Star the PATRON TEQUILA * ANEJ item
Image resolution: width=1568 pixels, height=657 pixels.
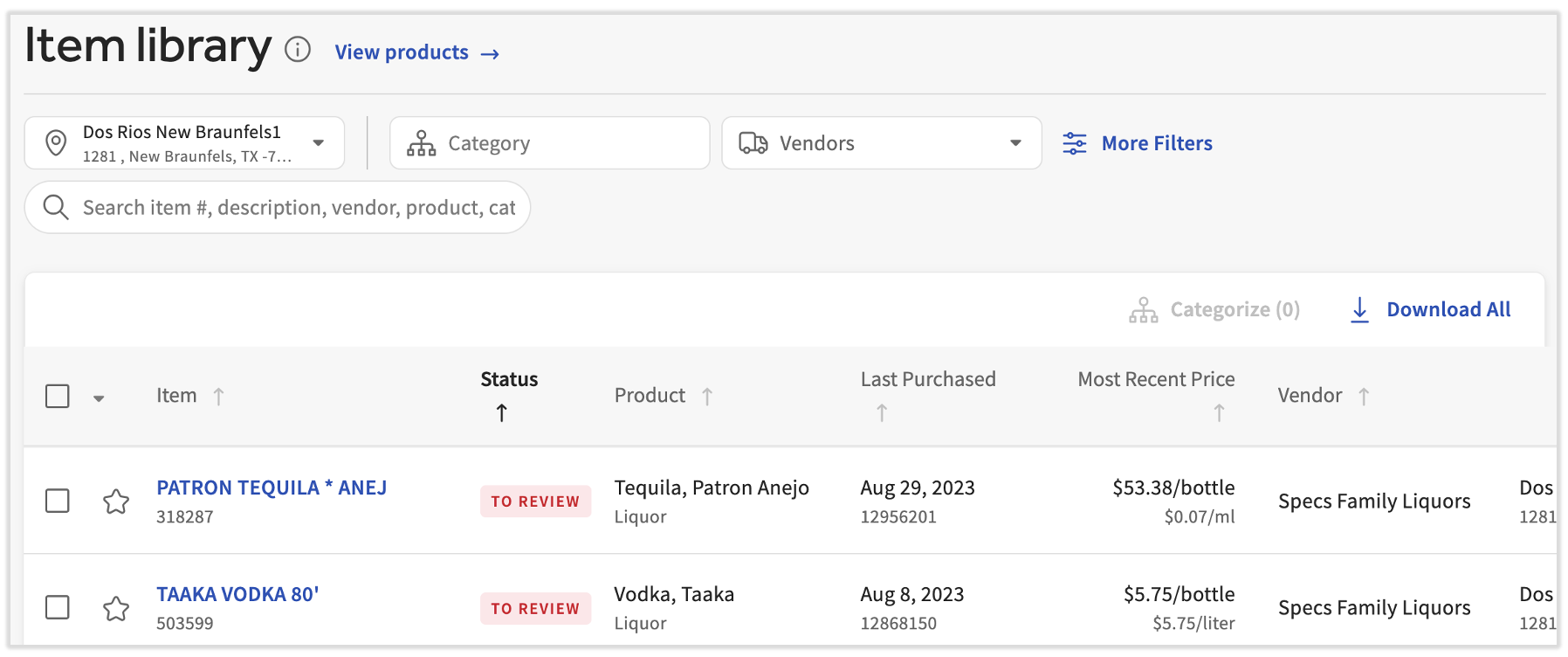click(x=116, y=501)
